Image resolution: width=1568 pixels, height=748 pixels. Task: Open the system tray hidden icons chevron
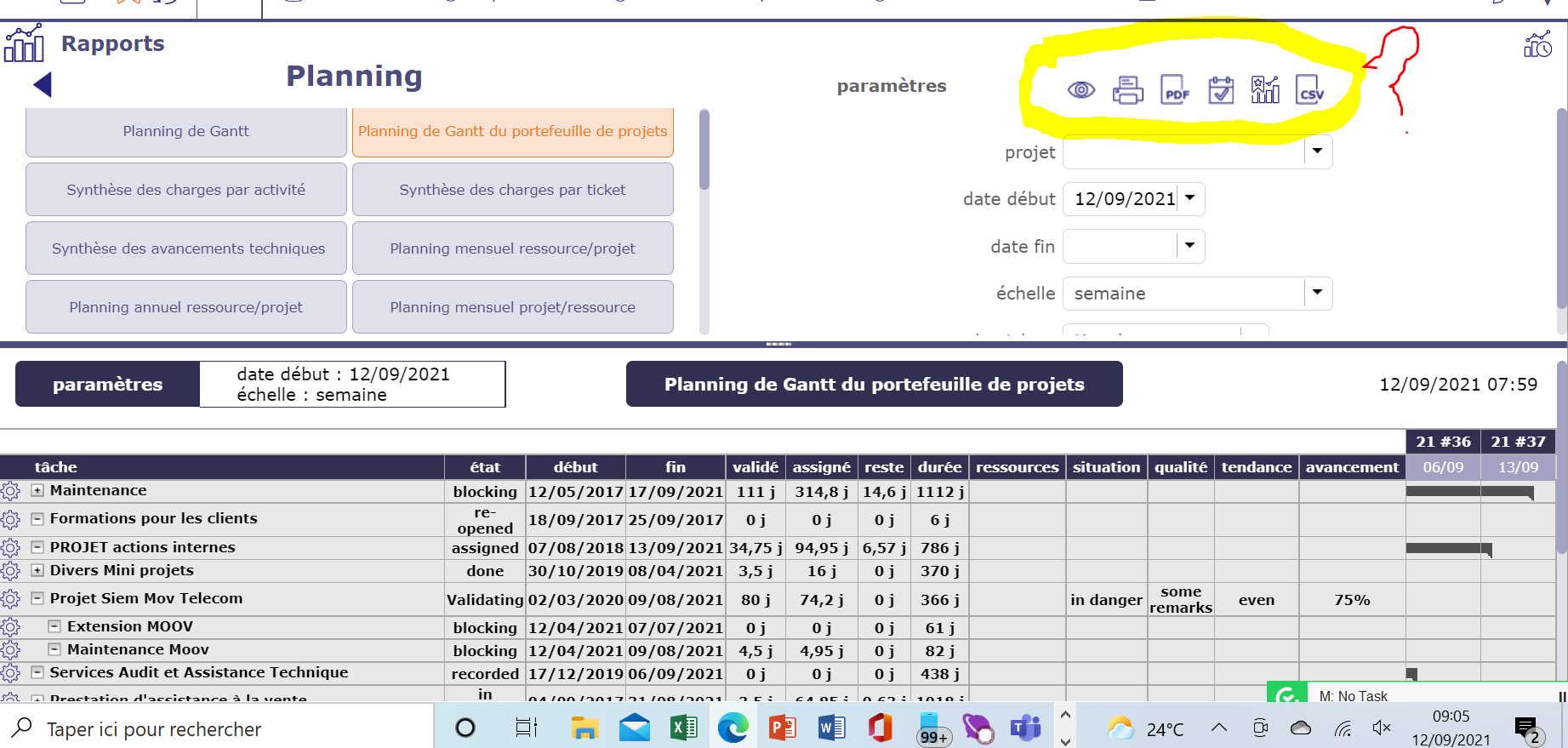pyautogui.click(x=1219, y=728)
